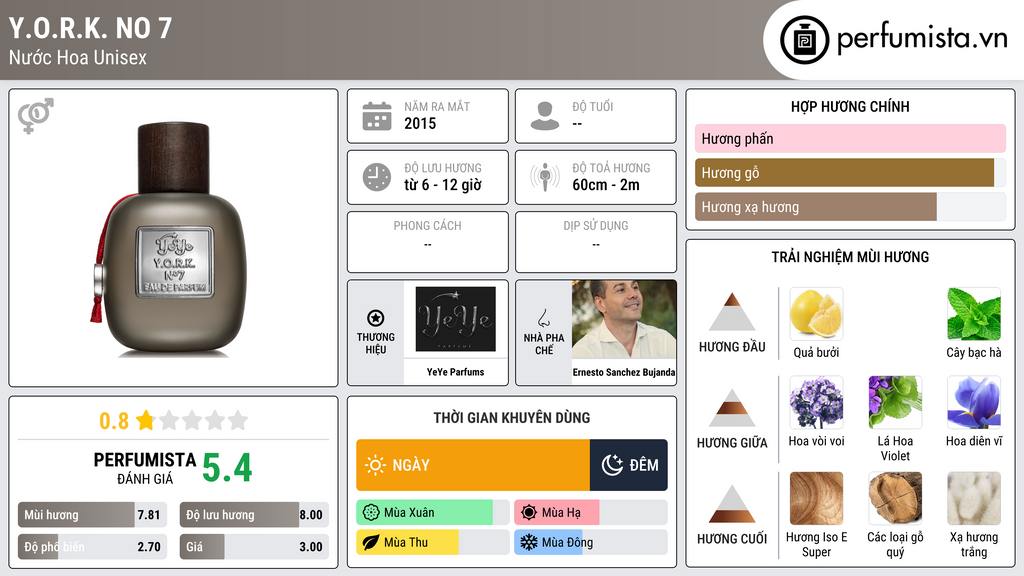Click the green 5.4 Perfumista score

[x=227, y=468]
